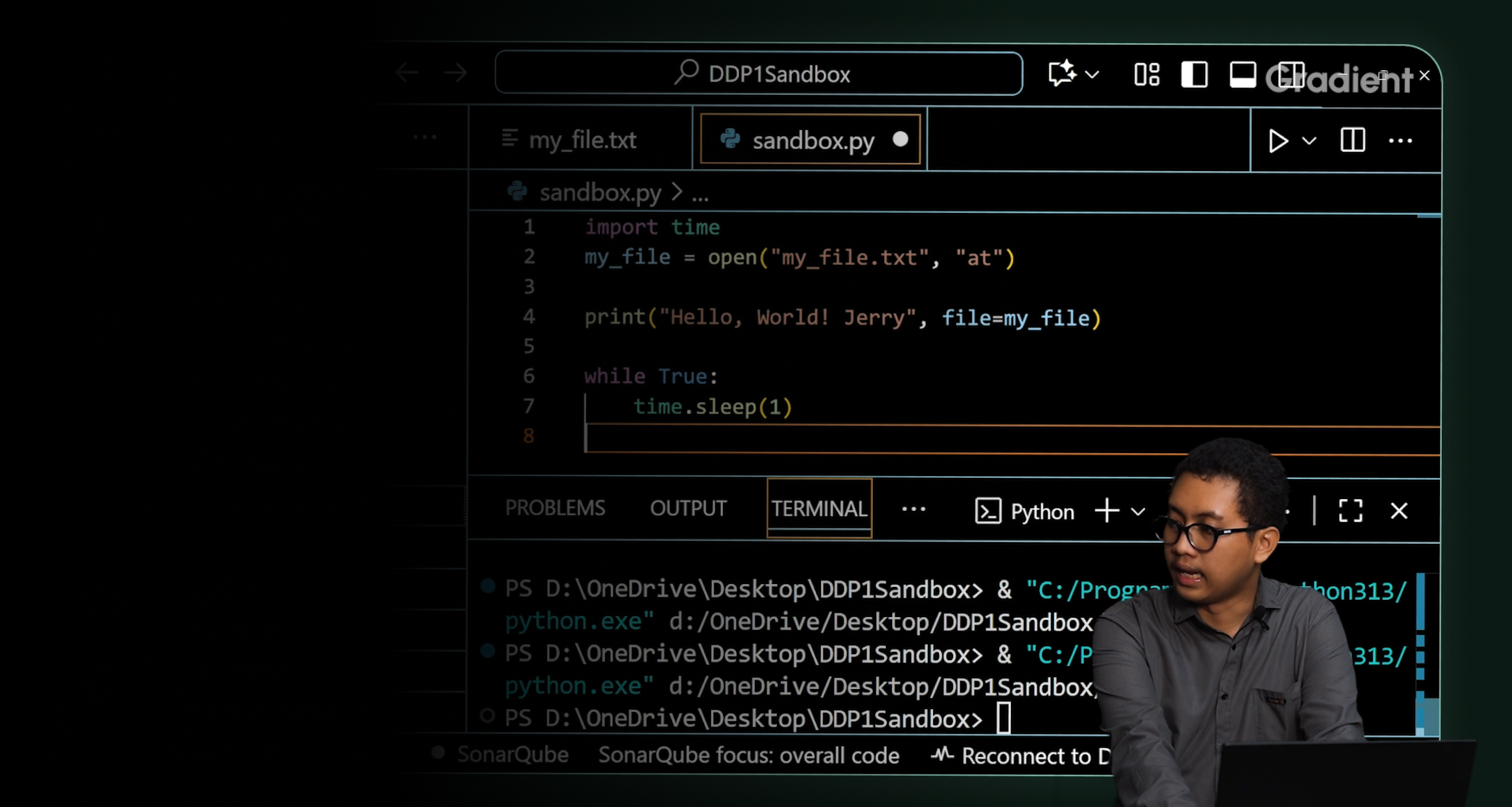1512x807 pixels.
Task: Toggle the primary side bar visibility
Action: pyautogui.click(x=1194, y=74)
